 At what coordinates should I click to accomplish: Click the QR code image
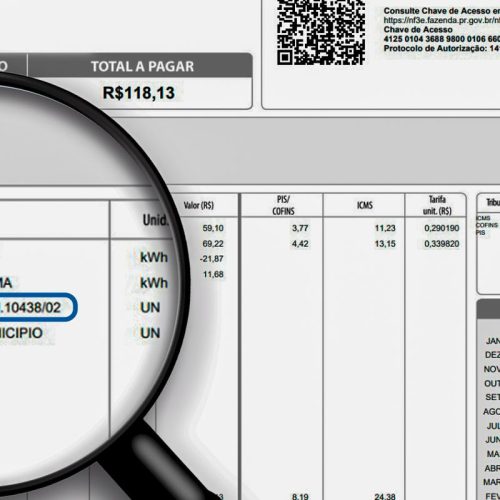tap(321, 32)
